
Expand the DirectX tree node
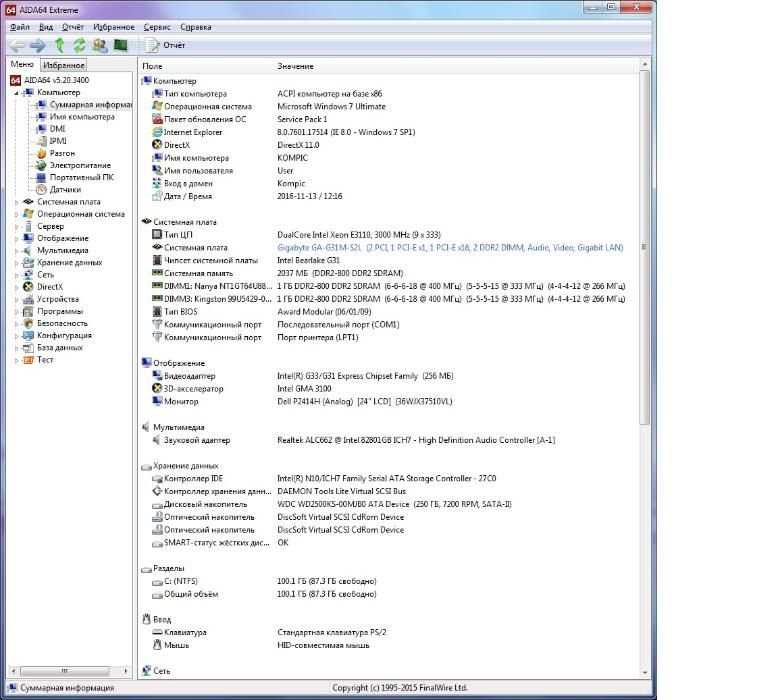click(16, 287)
